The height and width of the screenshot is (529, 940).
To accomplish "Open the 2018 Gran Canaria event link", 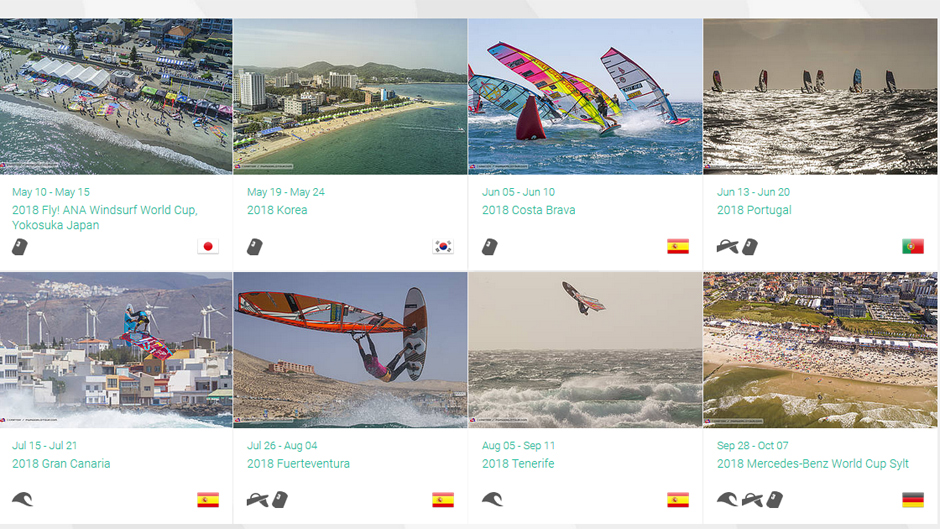I will coord(61,464).
